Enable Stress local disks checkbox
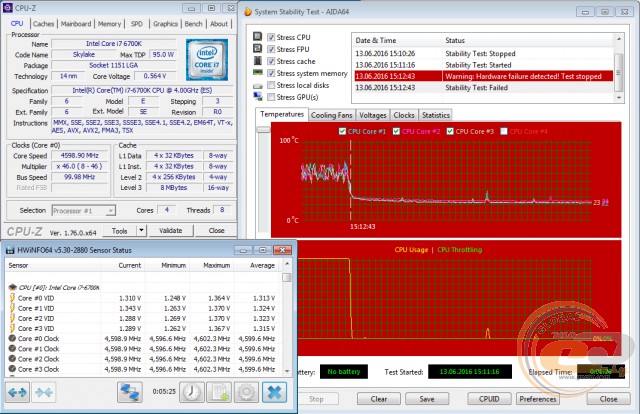Image resolution: width=640 pixels, height=414 pixels. pos(271,85)
